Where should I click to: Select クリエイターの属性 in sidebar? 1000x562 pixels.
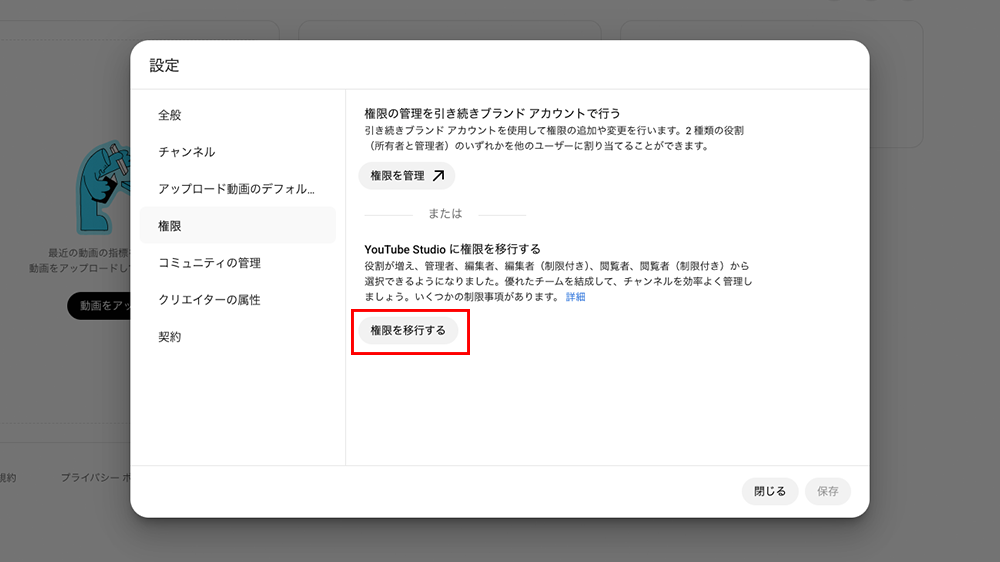[x=237, y=300]
